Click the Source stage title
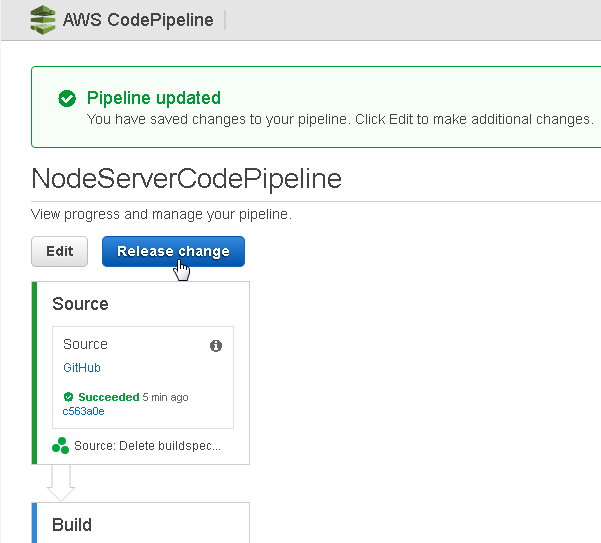 80,304
